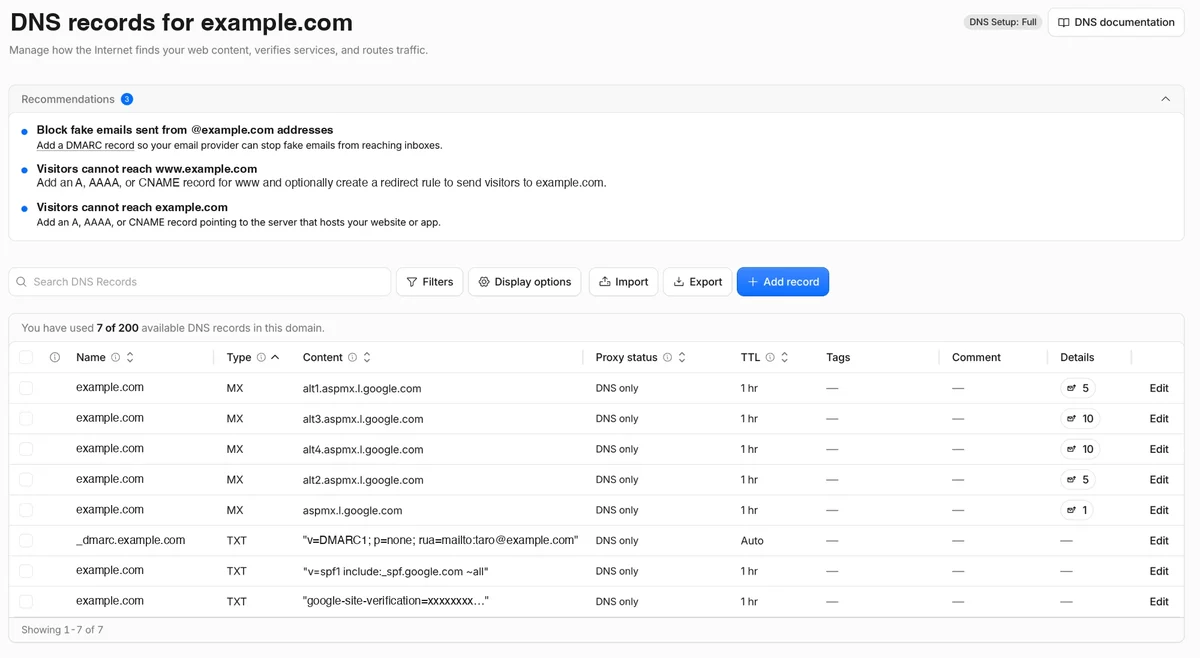This screenshot has height=658, width=1200.
Task: Check the box for _dmarc.example.com record
Action: 26,540
